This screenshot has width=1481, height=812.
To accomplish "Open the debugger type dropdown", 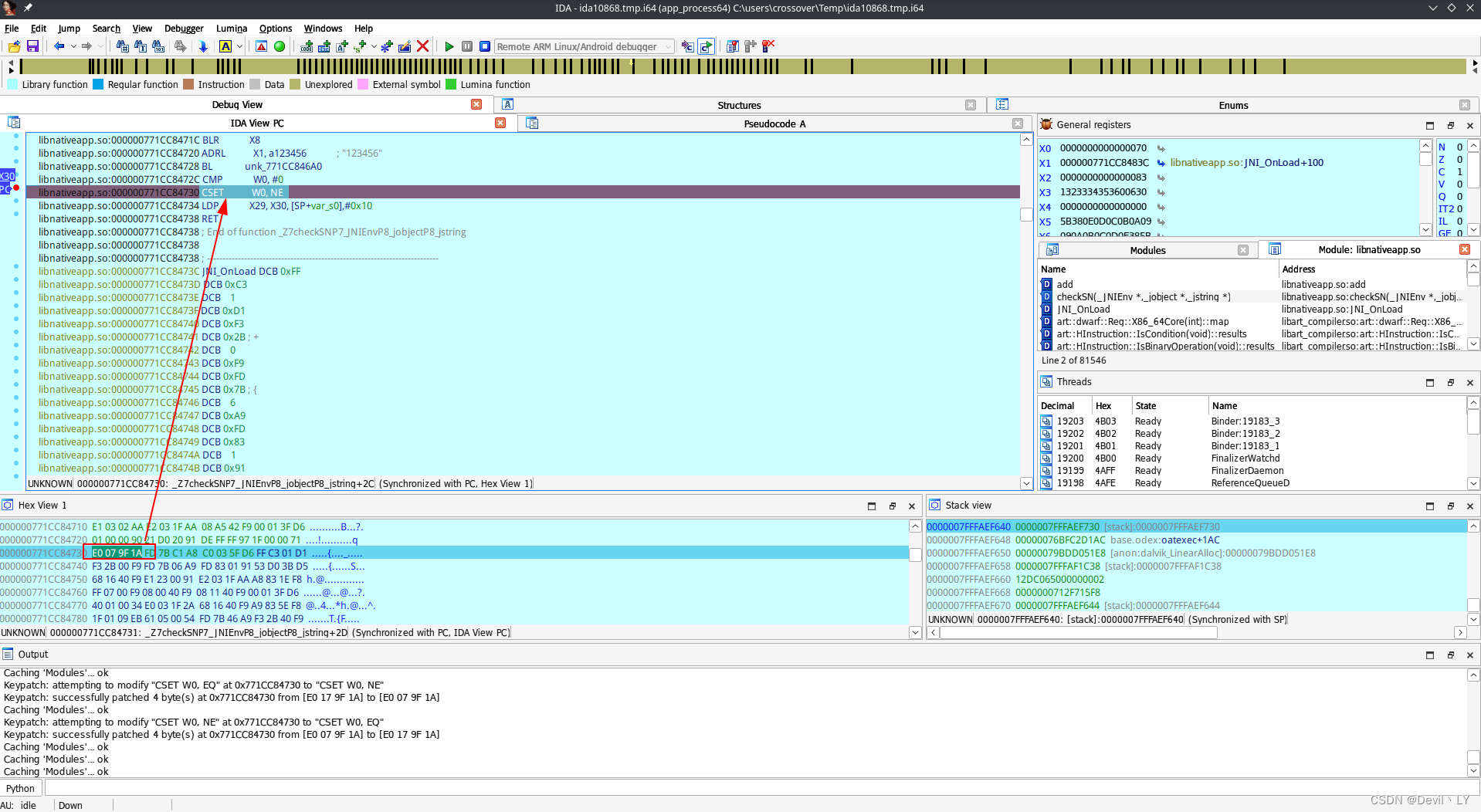I will tap(585, 46).
